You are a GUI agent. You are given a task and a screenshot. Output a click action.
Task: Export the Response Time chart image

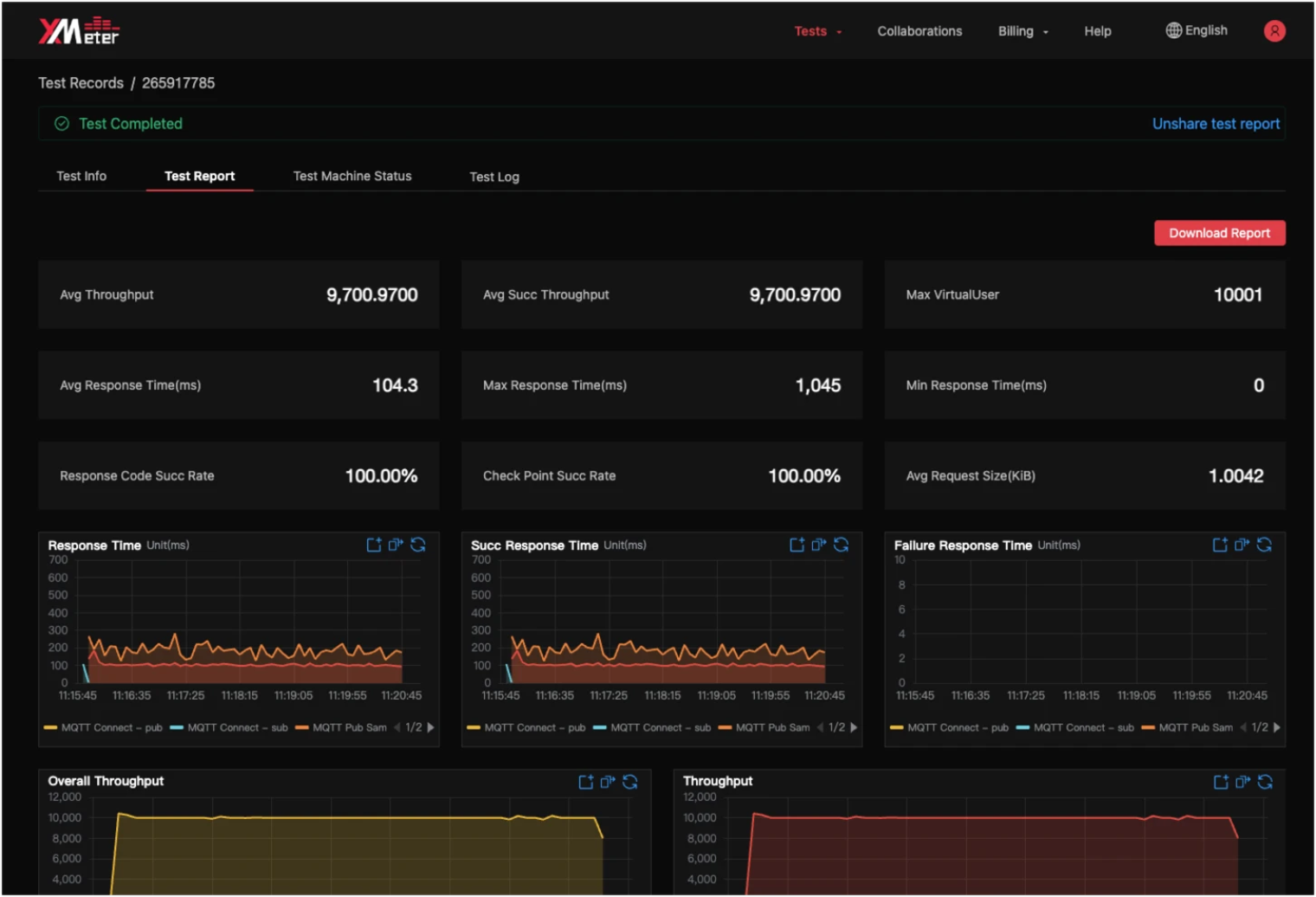coord(374,545)
